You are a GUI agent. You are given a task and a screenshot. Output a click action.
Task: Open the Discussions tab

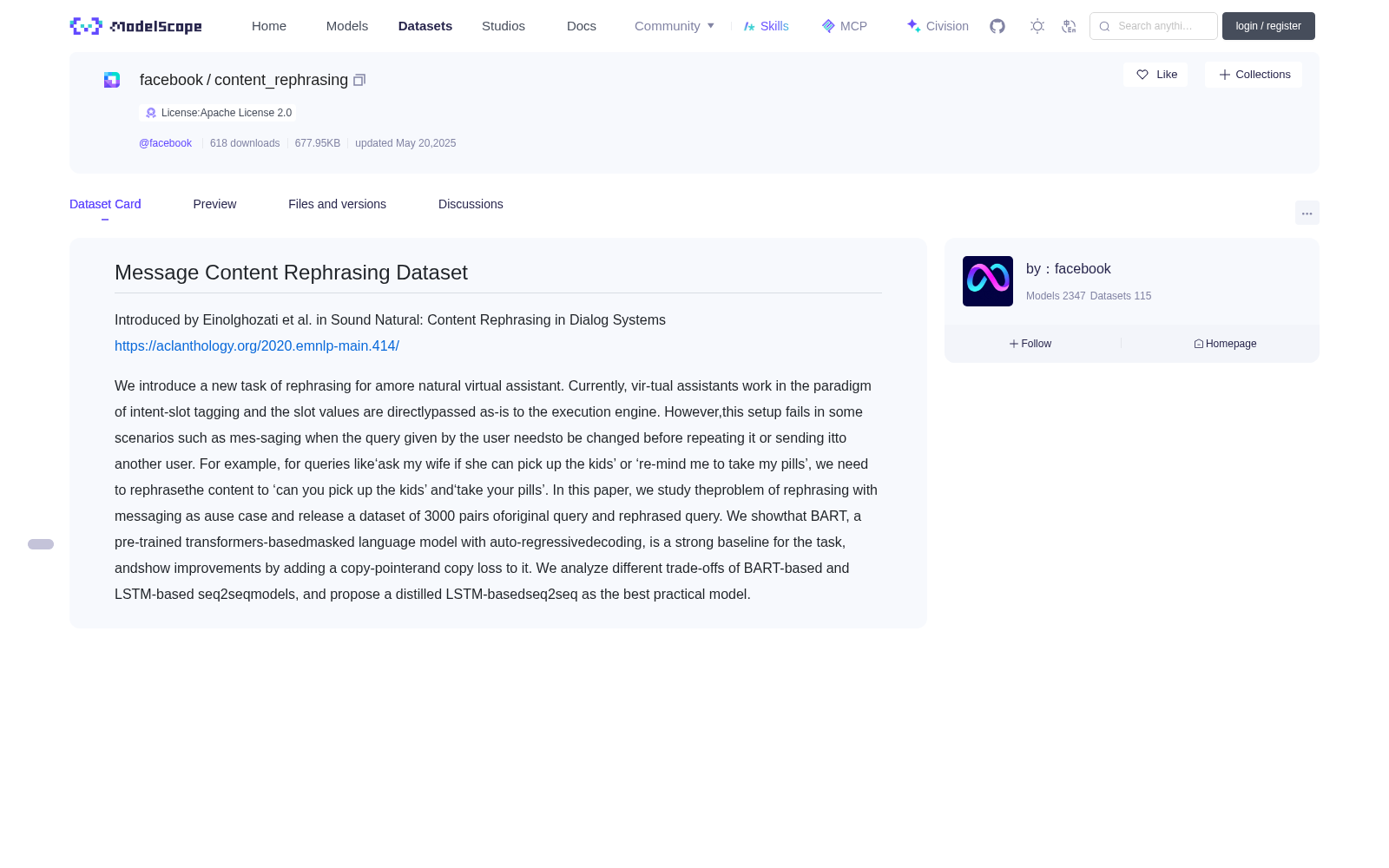[x=471, y=204]
